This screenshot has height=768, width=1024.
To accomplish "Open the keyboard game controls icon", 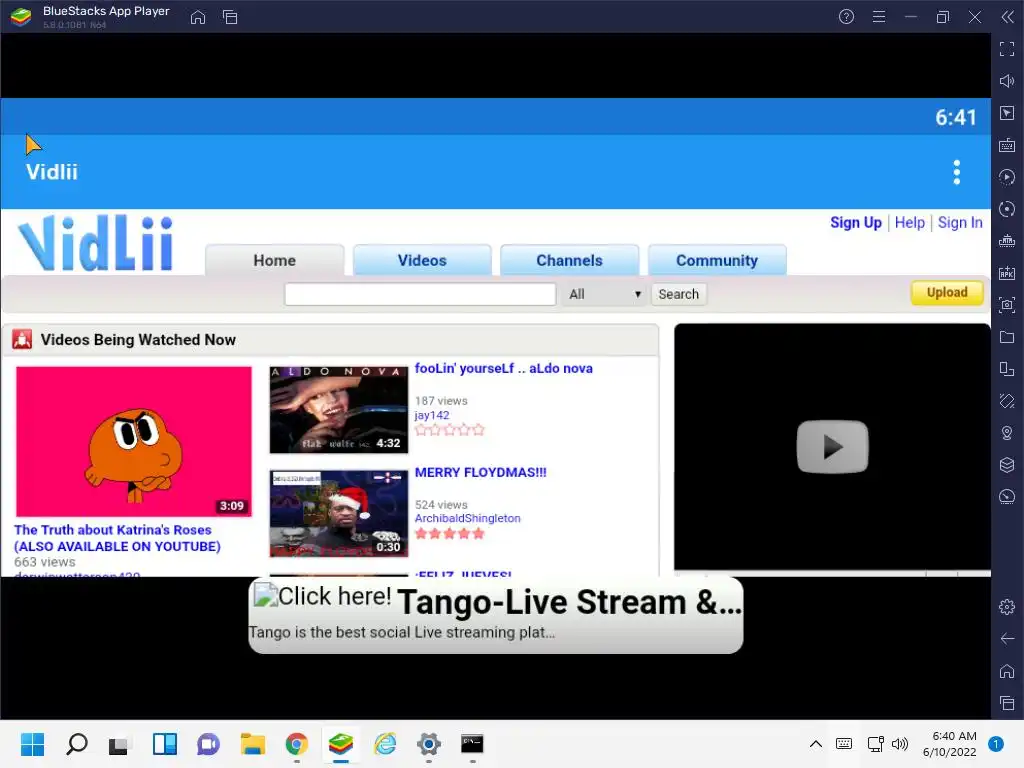I will click(1006, 145).
